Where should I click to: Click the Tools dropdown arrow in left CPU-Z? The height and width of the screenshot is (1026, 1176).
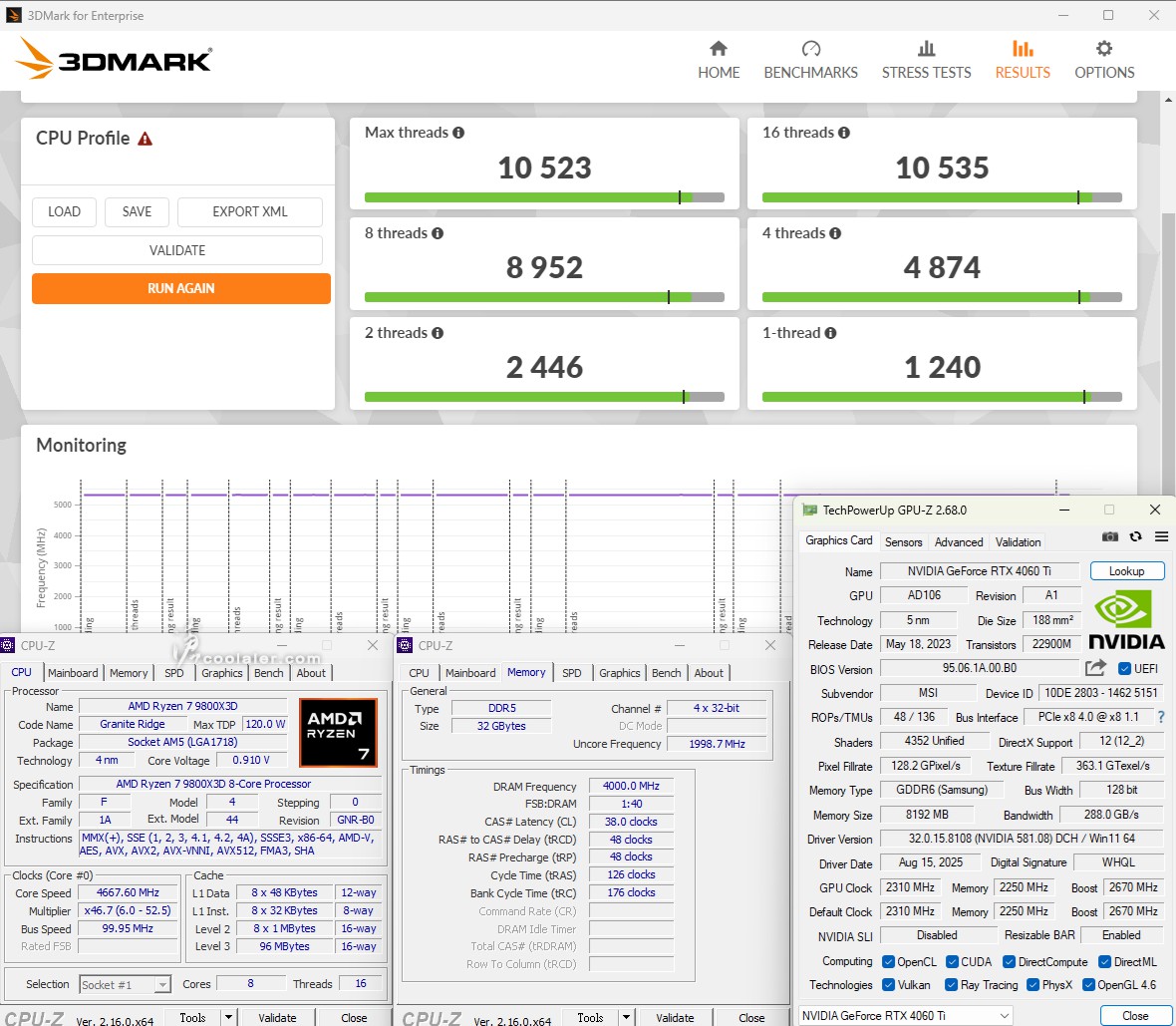[x=228, y=1018]
